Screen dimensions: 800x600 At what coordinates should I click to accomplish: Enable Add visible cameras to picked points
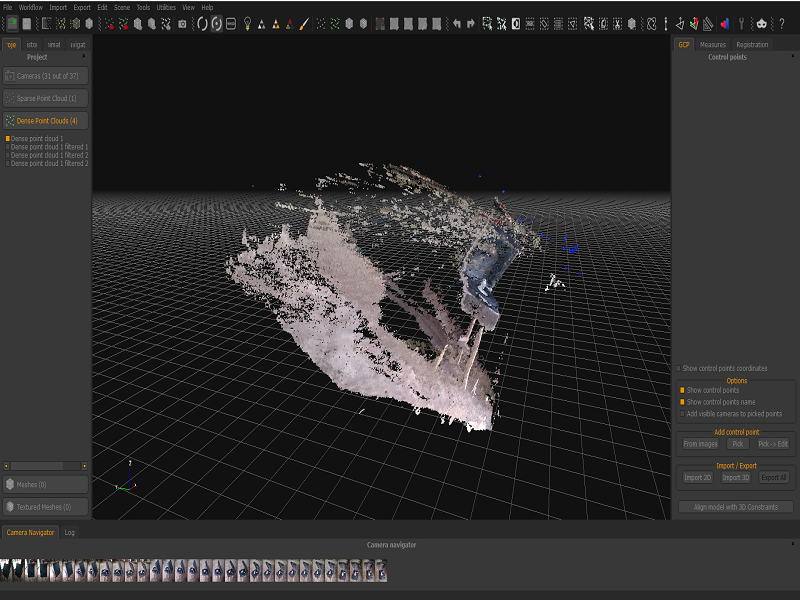[x=682, y=414]
